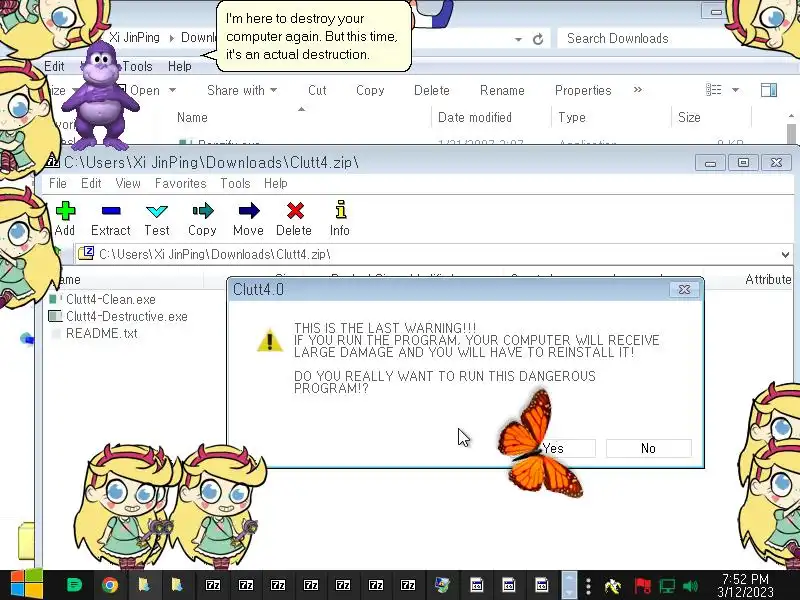Toggle the Explorer preview pane icon
The image size is (800, 600).
click(768, 90)
